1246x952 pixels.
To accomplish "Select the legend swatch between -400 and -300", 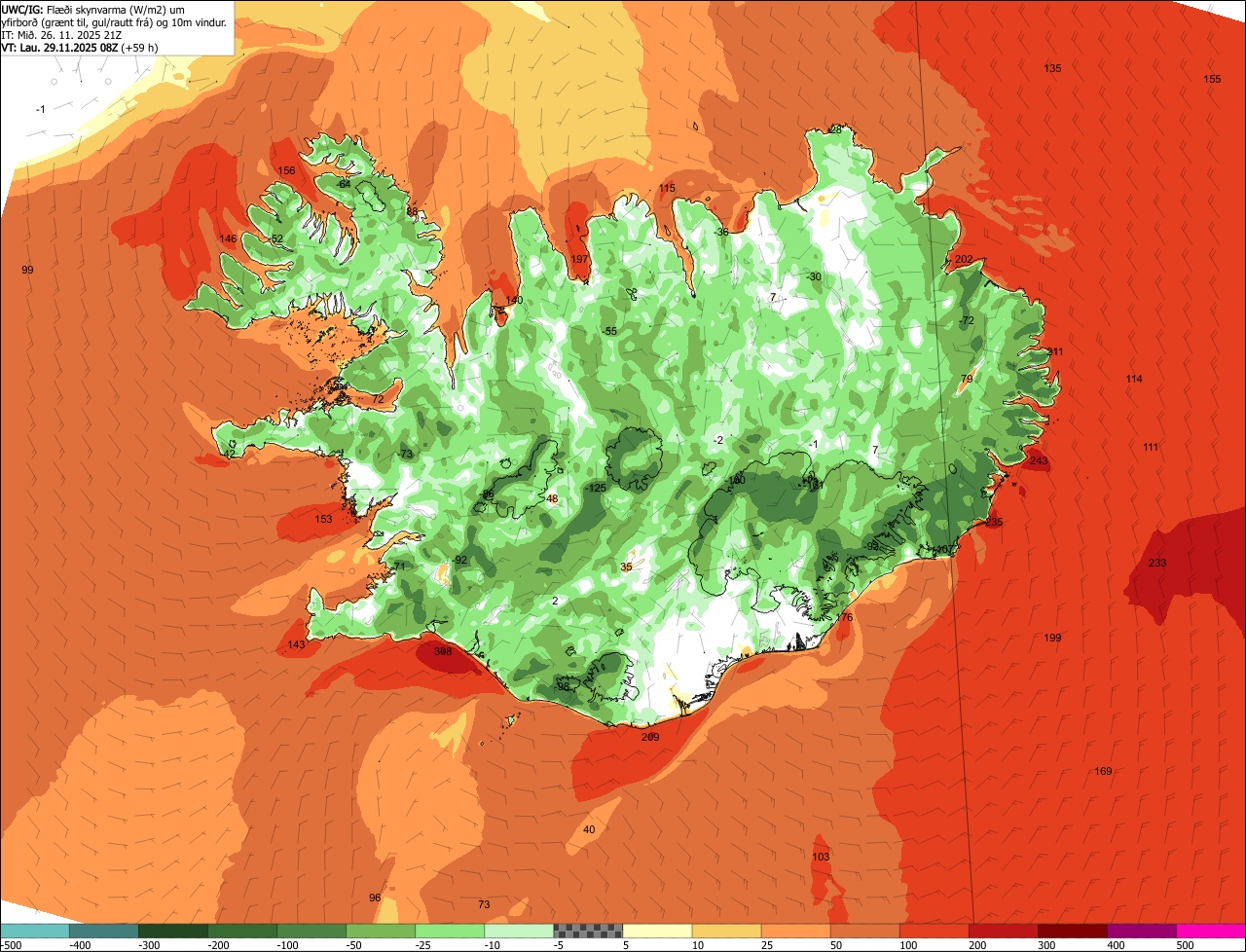I will click(x=103, y=932).
